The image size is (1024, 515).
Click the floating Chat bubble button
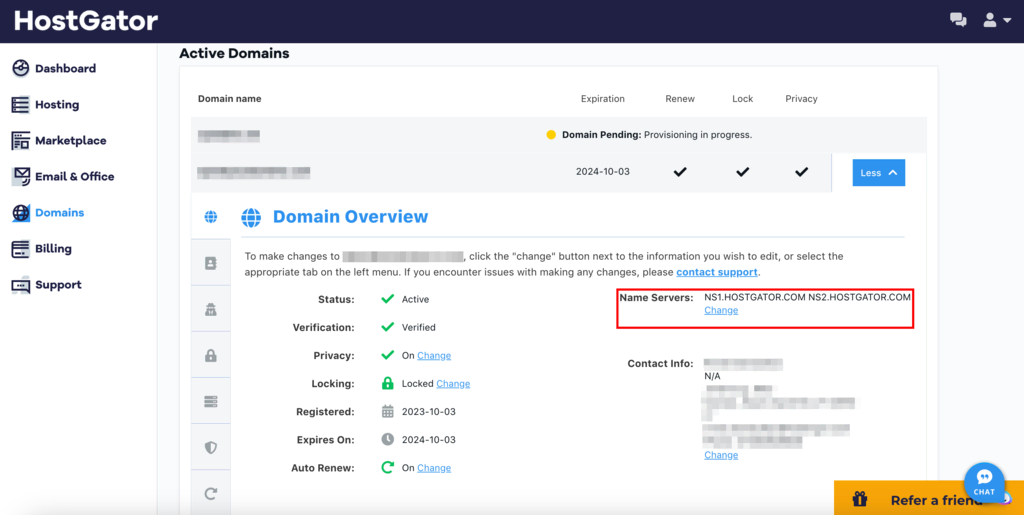point(984,482)
